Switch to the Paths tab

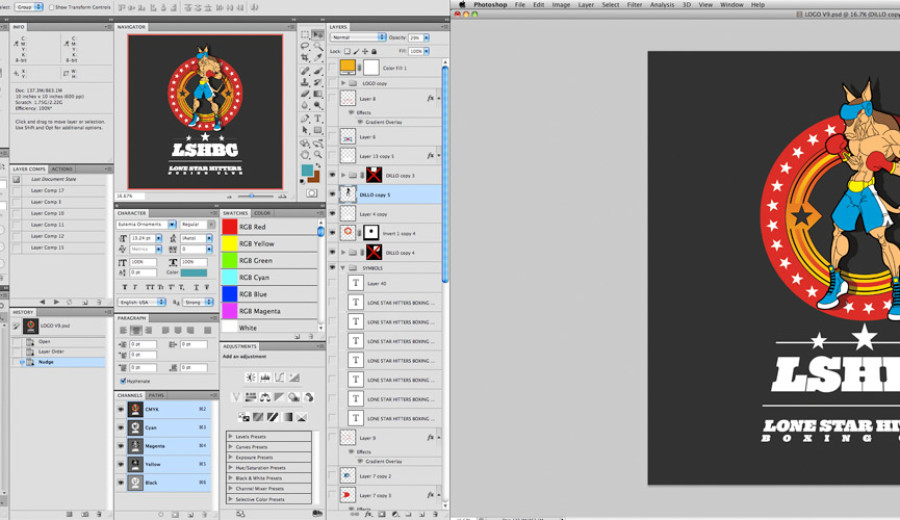(156, 395)
